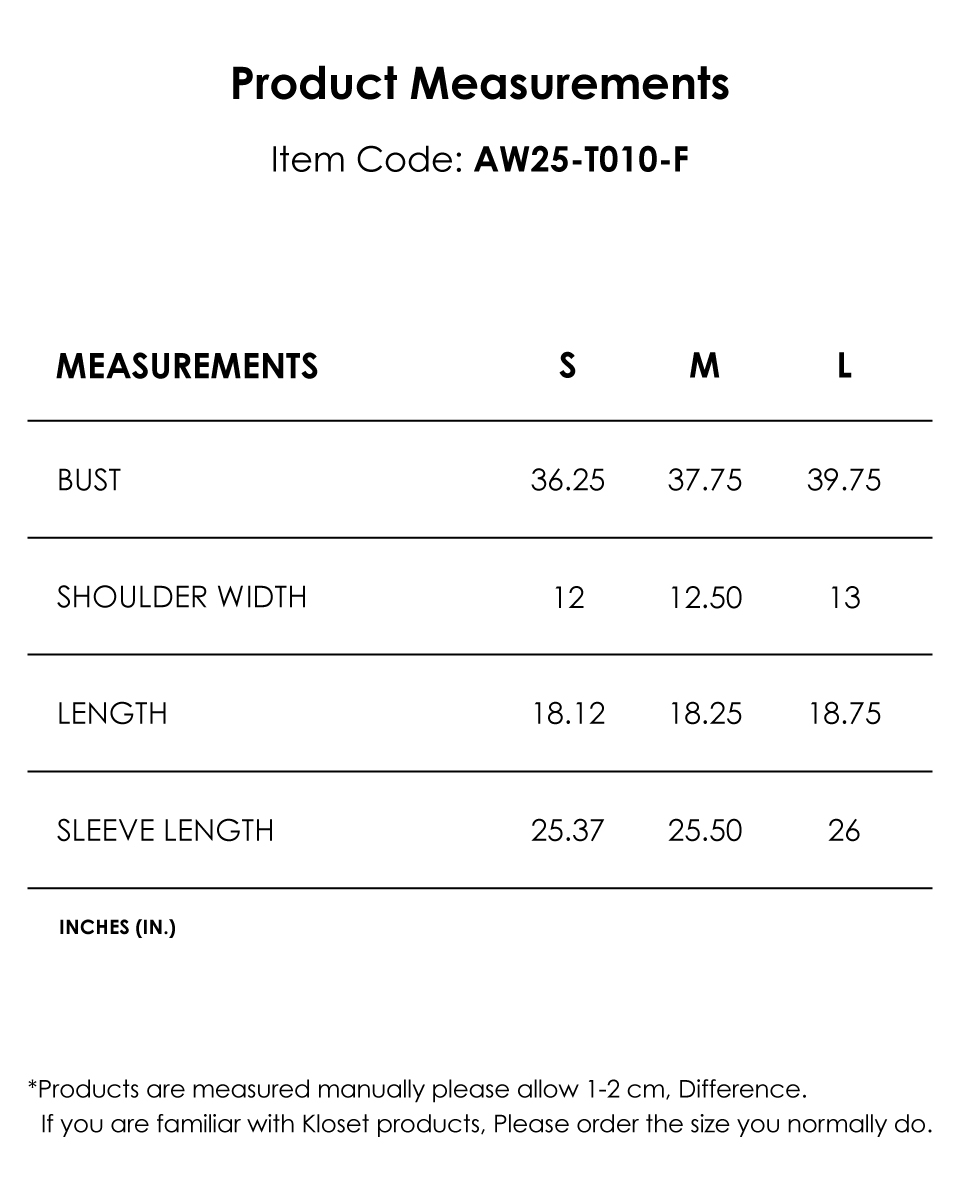
Task: Select the BUST row label
Action: pos(89,480)
